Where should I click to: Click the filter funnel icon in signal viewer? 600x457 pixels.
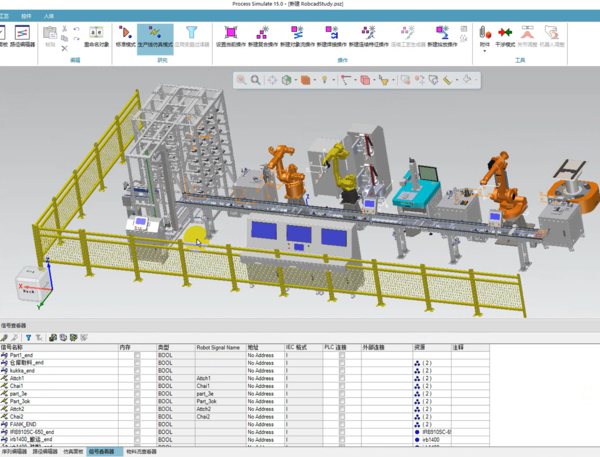28,338
